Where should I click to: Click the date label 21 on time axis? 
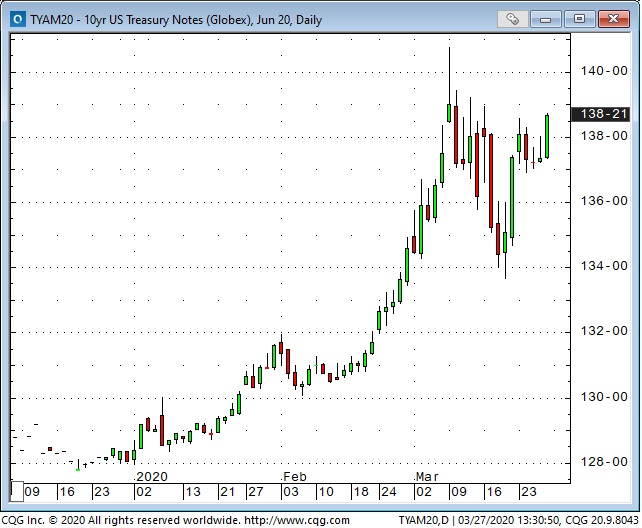227,492
